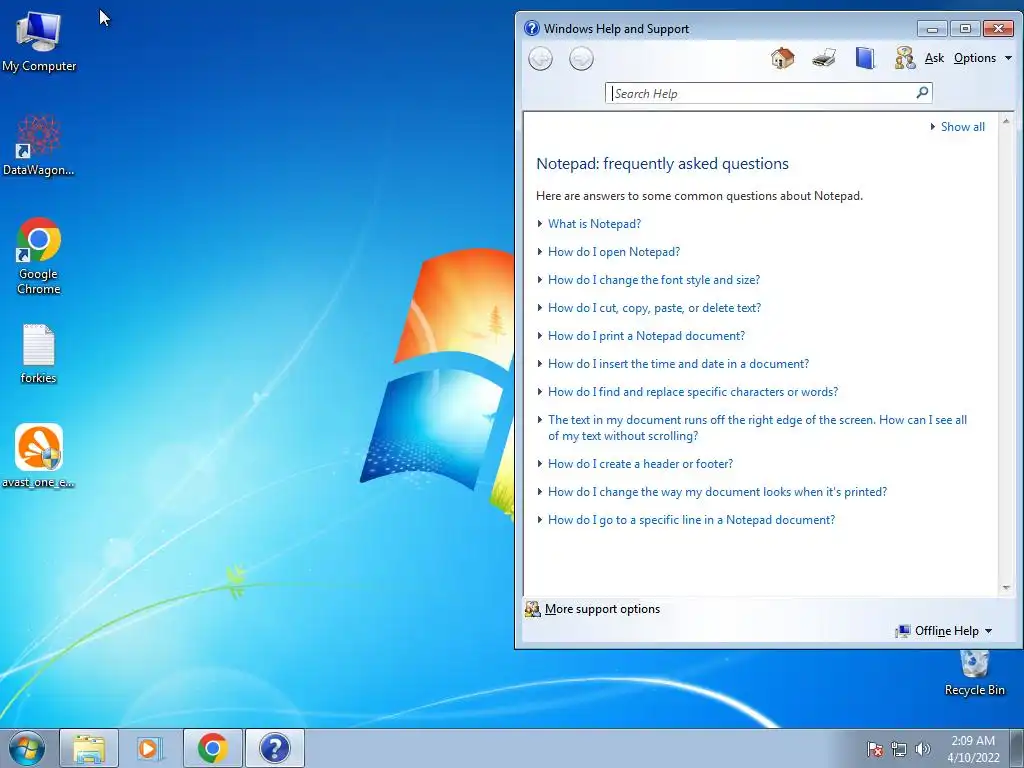Click the More support options link
Image resolution: width=1024 pixels, height=768 pixels.
pos(602,609)
